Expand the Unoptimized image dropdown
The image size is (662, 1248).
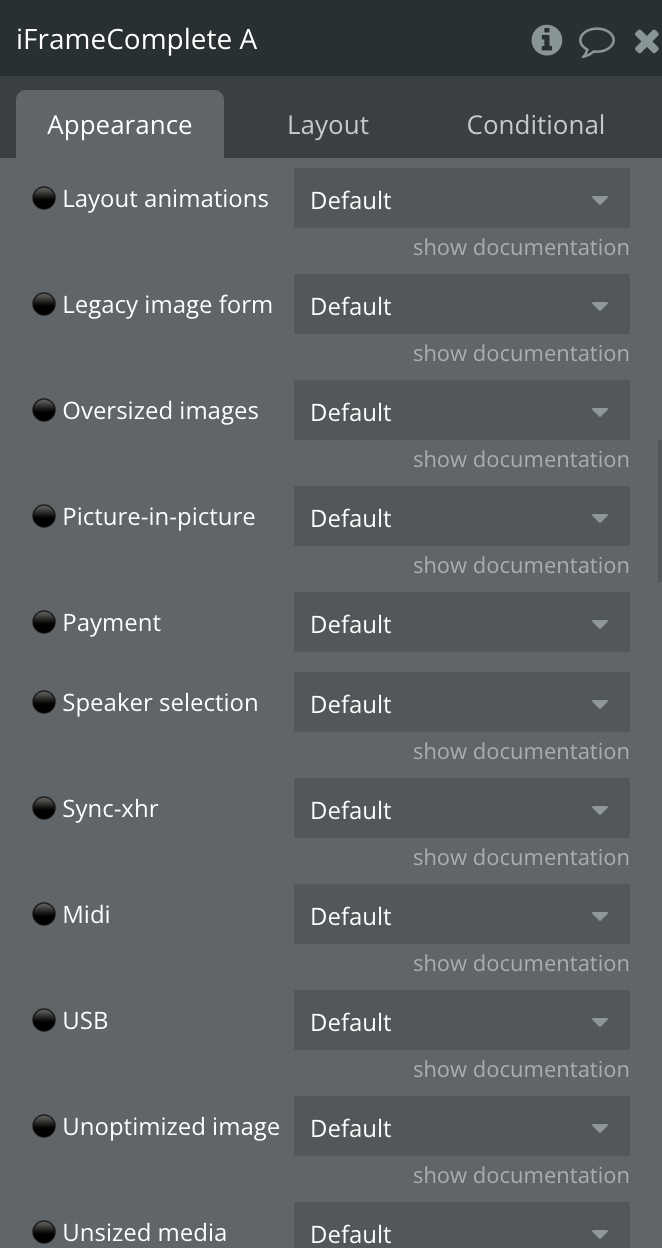pyautogui.click(x=462, y=1127)
